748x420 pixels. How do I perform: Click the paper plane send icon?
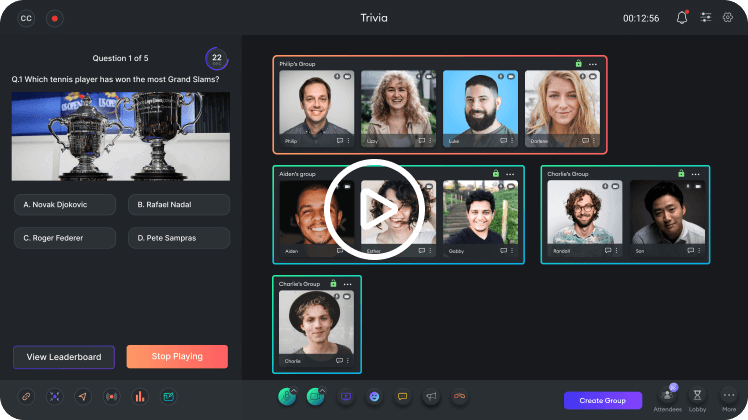click(x=83, y=397)
